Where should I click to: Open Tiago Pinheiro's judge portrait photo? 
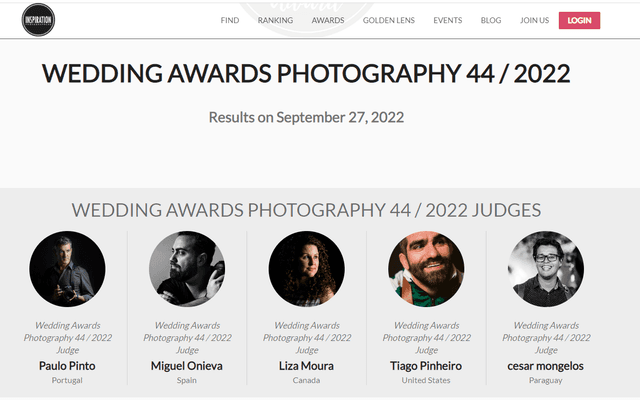point(426,269)
